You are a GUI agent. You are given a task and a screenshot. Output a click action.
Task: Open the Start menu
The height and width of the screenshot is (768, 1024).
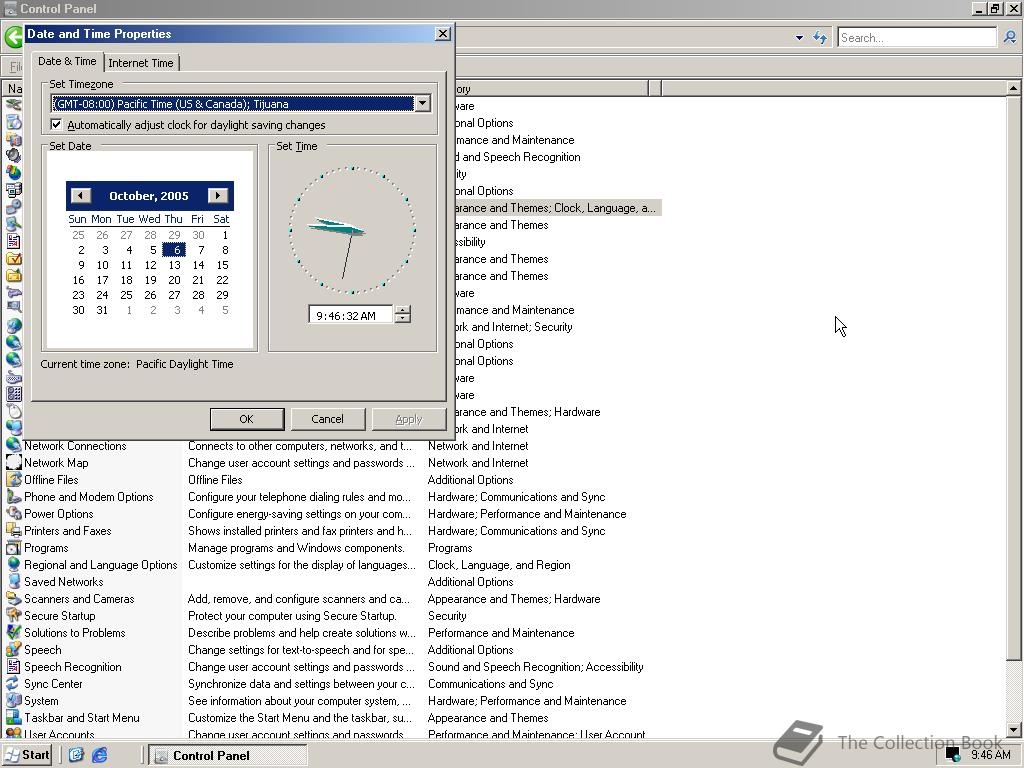click(x=27, y=755)
